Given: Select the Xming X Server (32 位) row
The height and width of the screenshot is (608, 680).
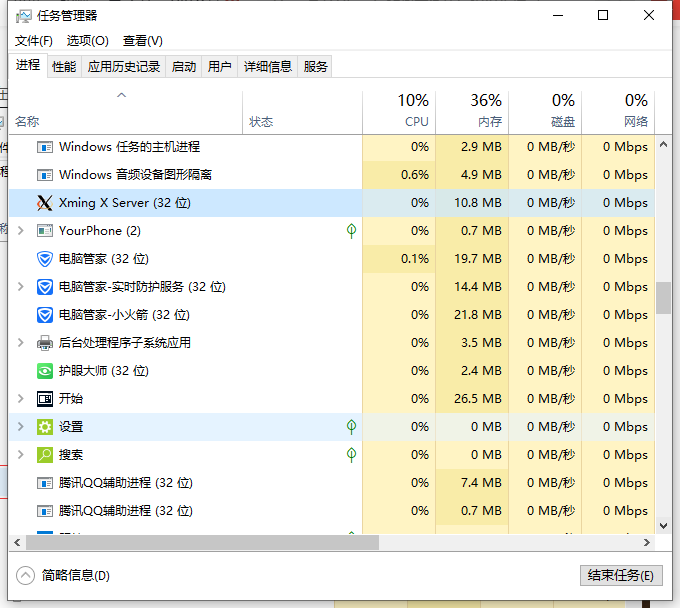Looking at the screenshot, I should point(332,203).
